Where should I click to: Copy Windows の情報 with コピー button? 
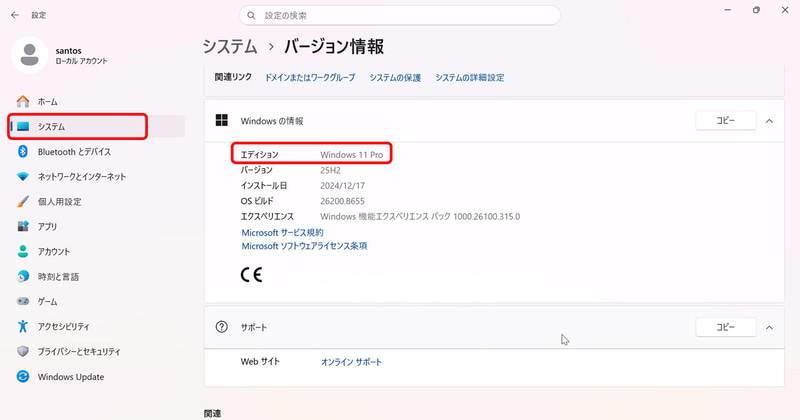726,121
